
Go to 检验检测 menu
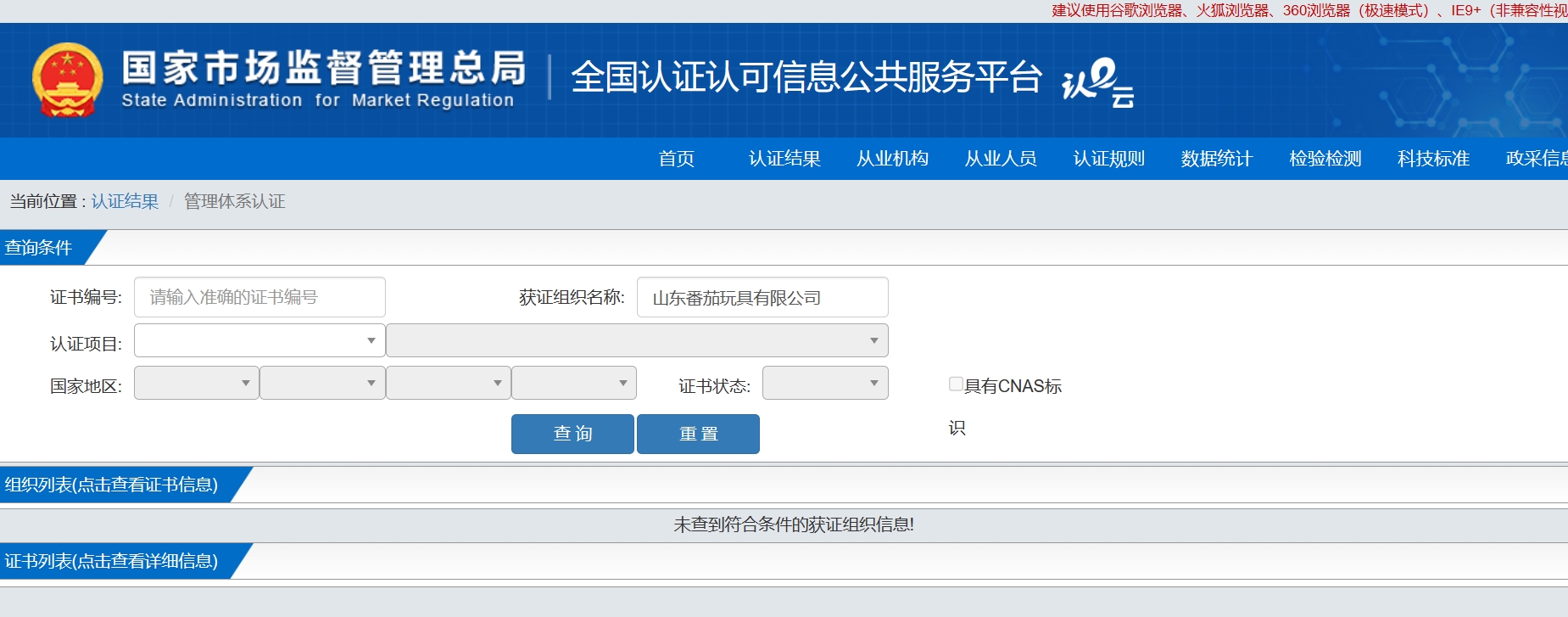tap(1325, 159)
